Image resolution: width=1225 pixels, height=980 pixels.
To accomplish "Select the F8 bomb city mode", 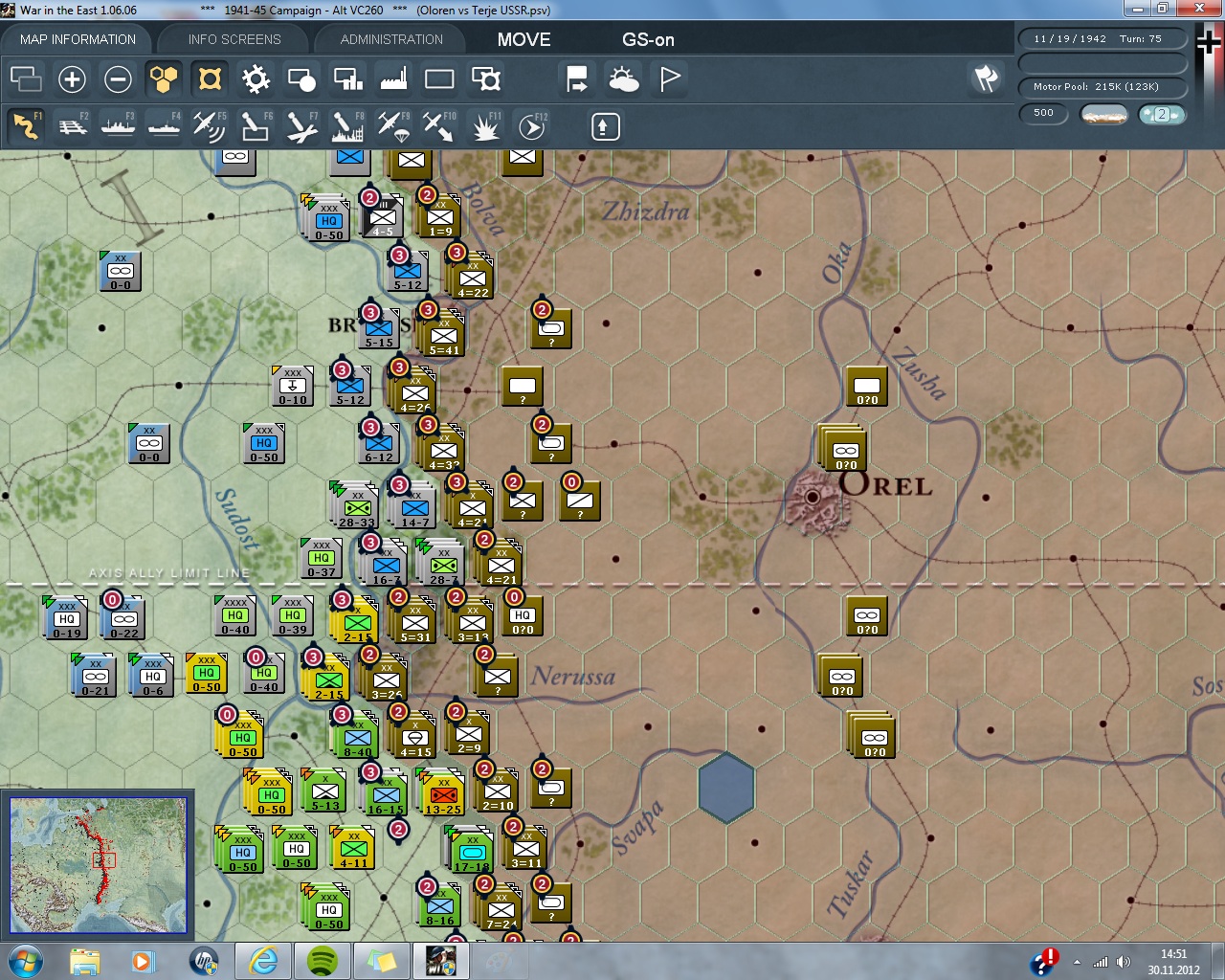I will click(347, 126).
